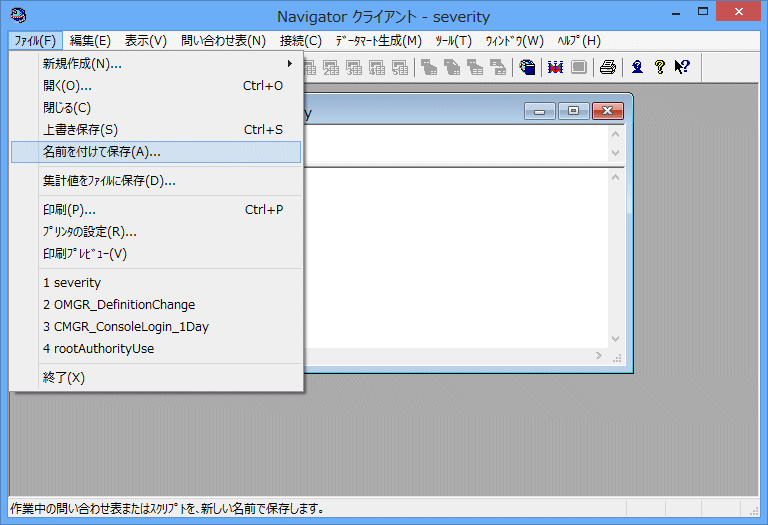Viewport: 768px width, 525px height.
Task: Click the arrow with question mark icon
Action: point(682,67)
